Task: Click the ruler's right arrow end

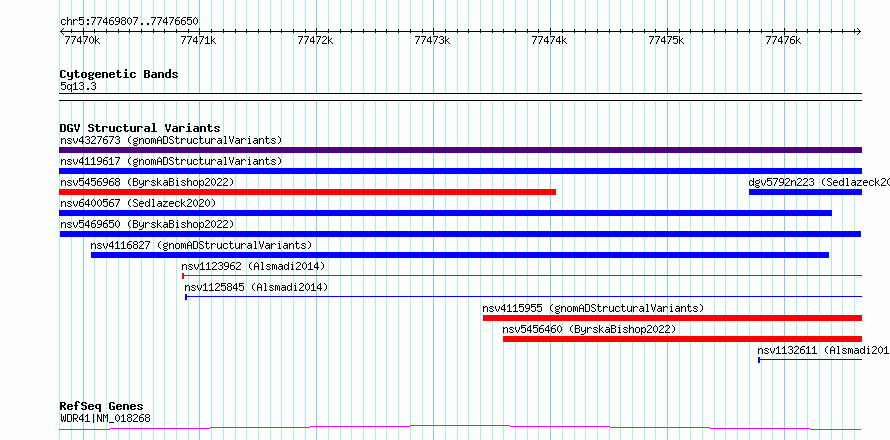Action: 859,32
